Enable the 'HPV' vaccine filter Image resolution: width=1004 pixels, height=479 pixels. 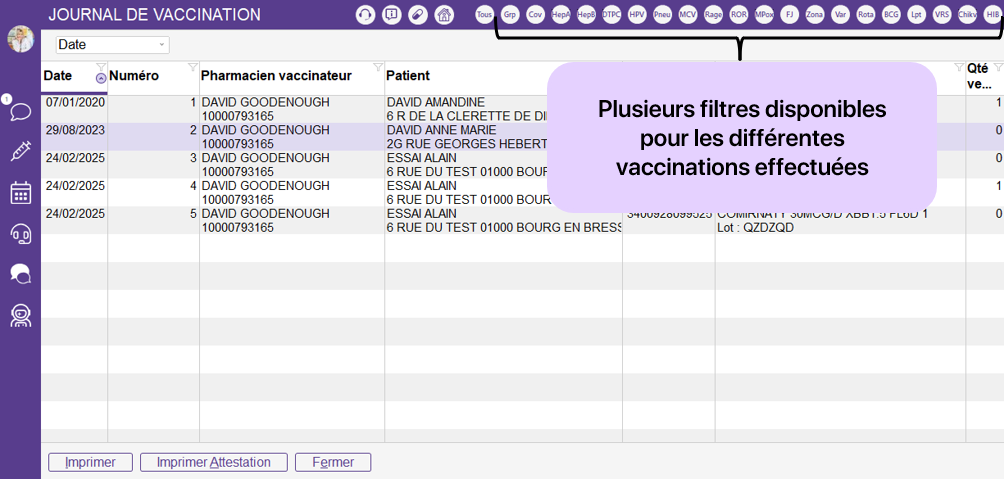[637, 15]
